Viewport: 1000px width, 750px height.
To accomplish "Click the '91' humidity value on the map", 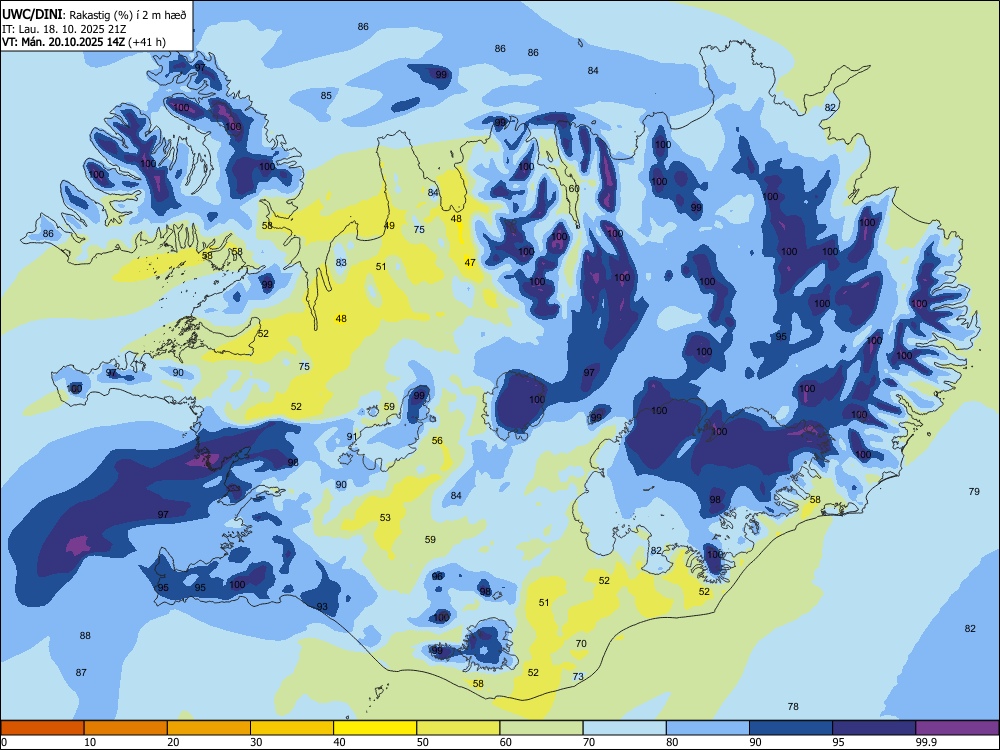I will pyautogui.click(x=352, y=436).
